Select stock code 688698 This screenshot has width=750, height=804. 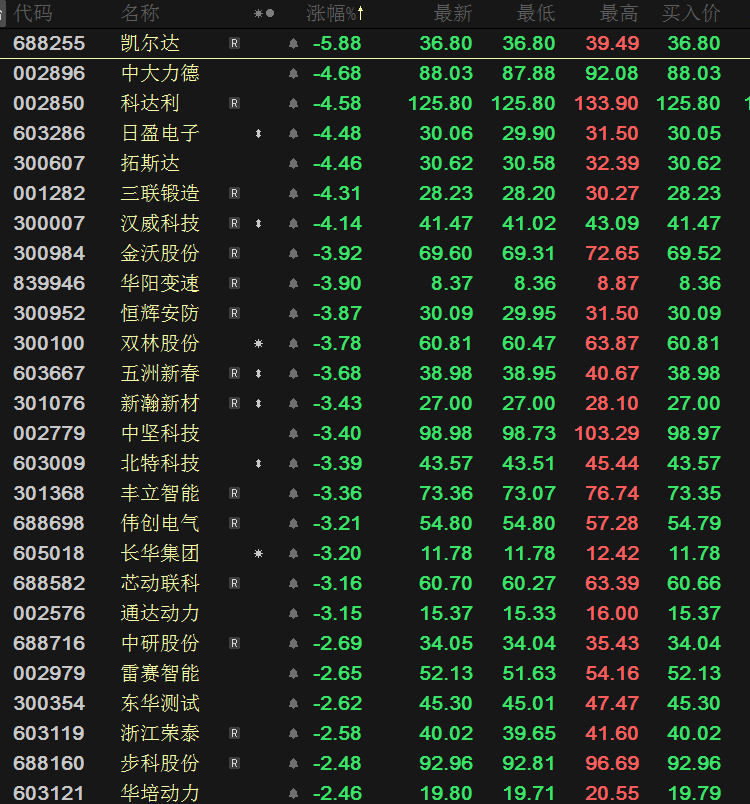(49, 524)
